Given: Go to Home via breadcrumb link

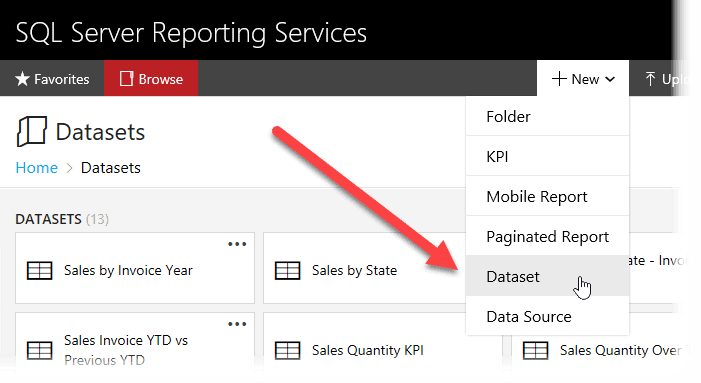Looking at the screenshot, I should click(37, 168).
